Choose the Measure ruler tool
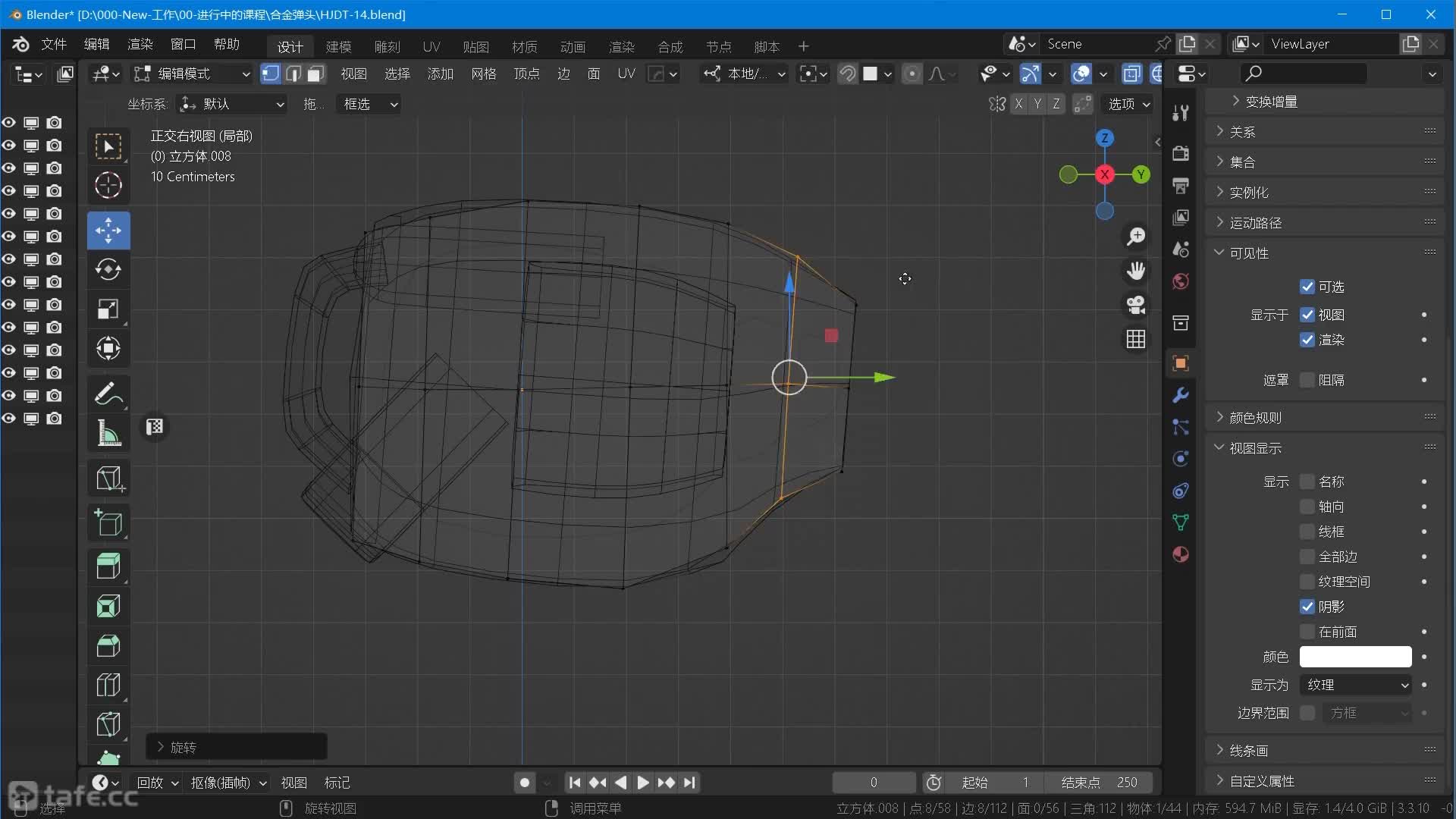This screenshot has height=819, width=1456. coord(108,433)
